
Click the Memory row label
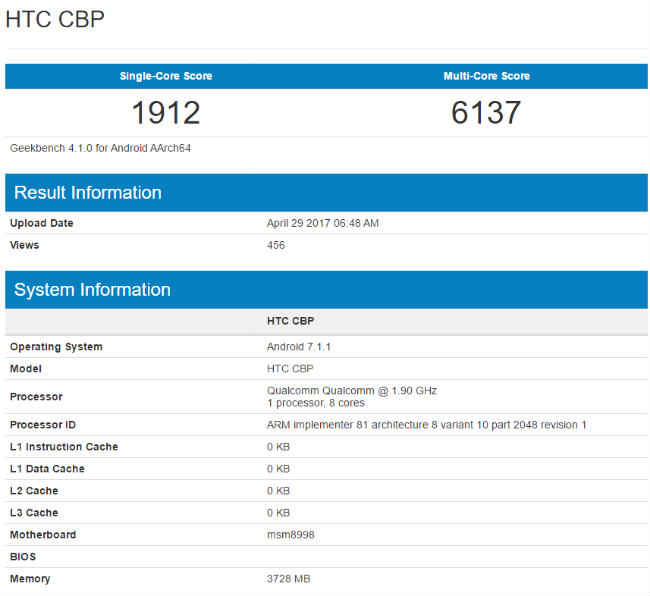30,579
